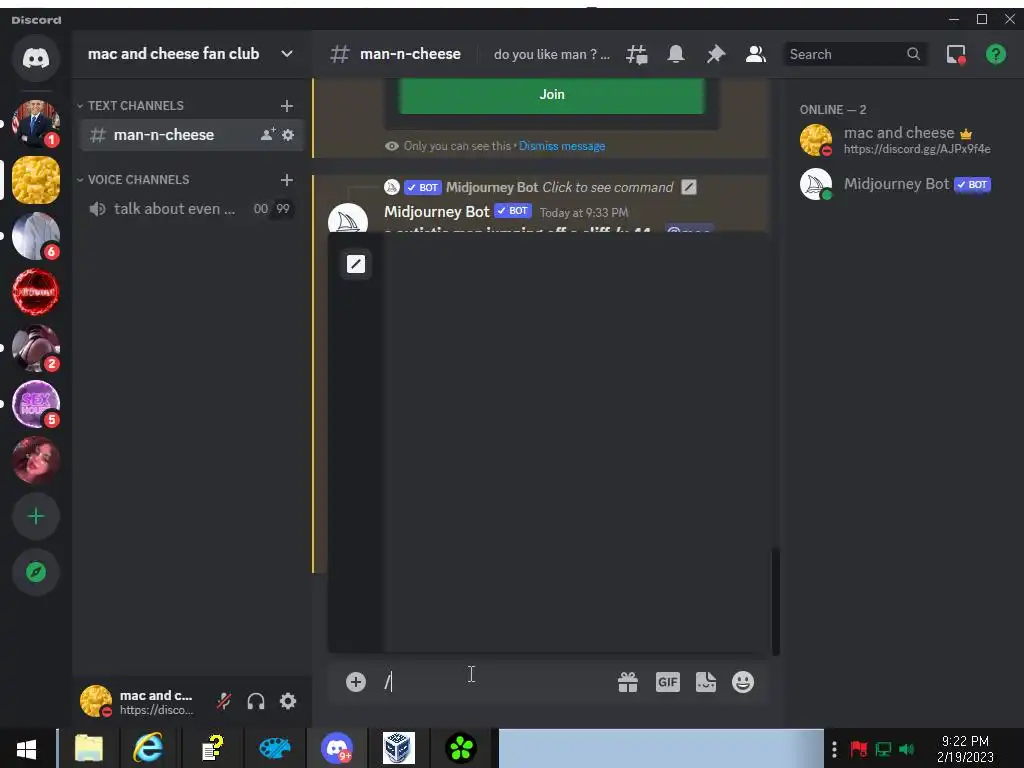Click Midjourney Bot name in message
The image size is (1024, 768).
436,212
